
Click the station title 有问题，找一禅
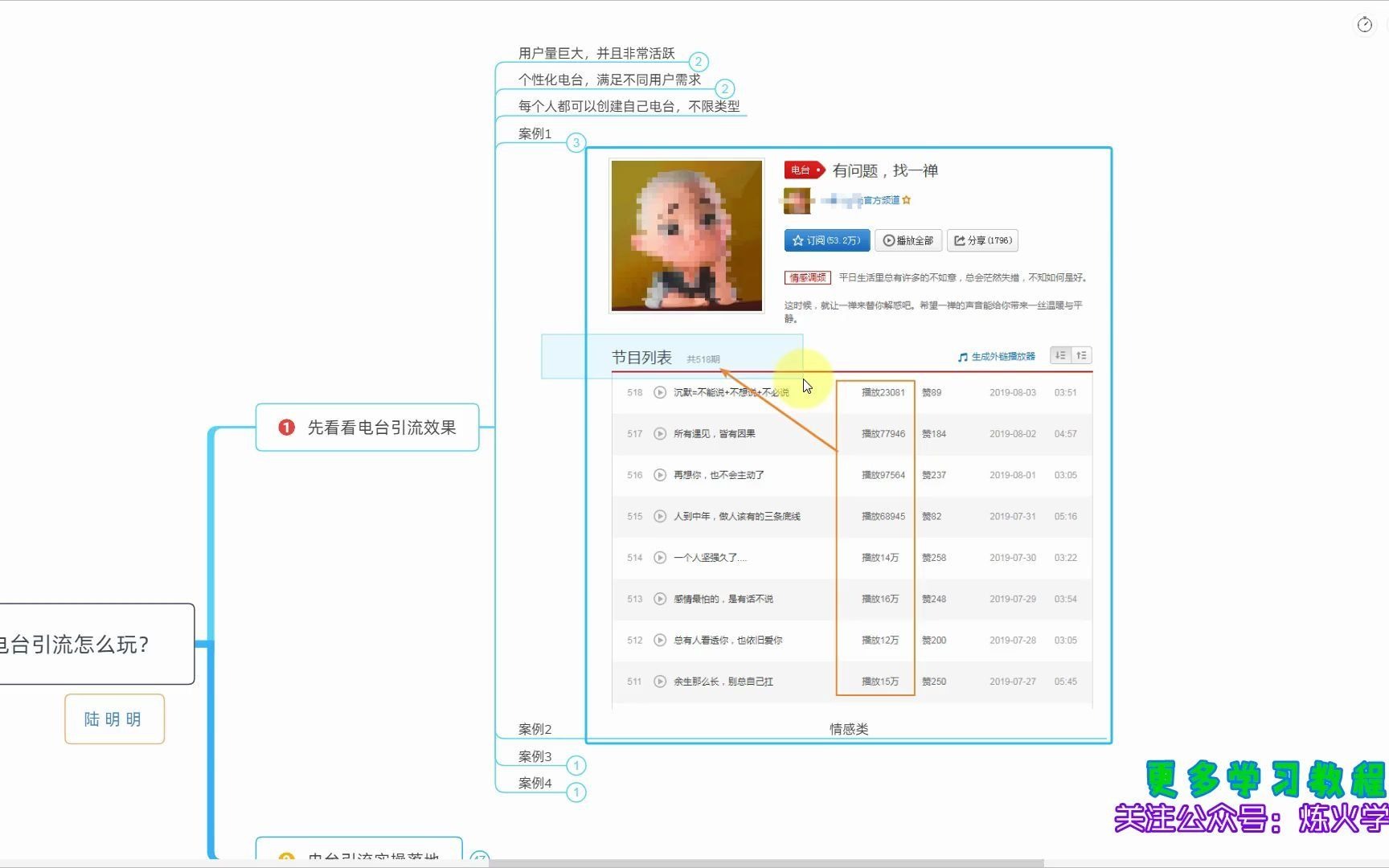[886, 170]
